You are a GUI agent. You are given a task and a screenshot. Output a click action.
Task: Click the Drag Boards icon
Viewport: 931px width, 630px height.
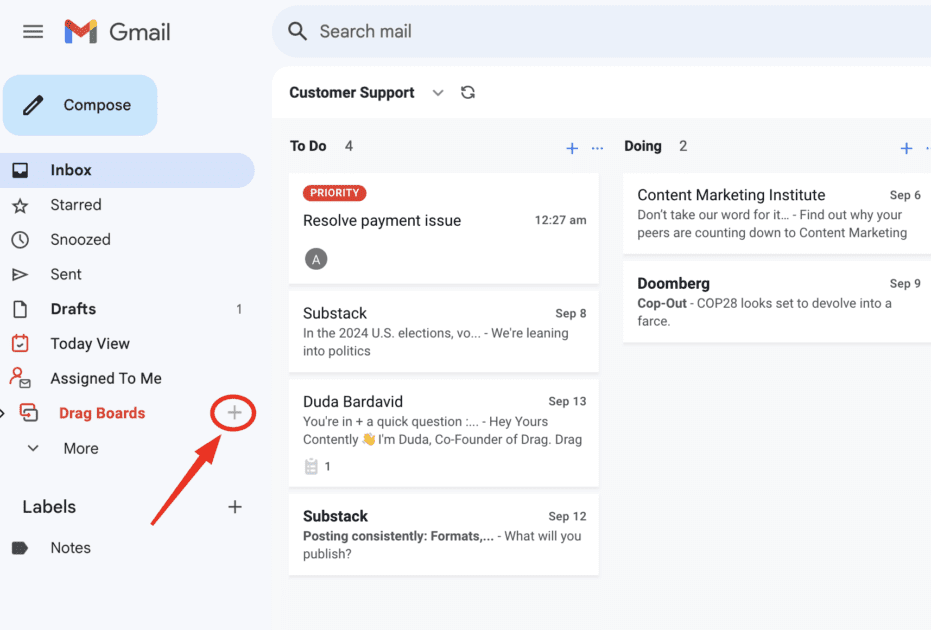click(28, 413)
